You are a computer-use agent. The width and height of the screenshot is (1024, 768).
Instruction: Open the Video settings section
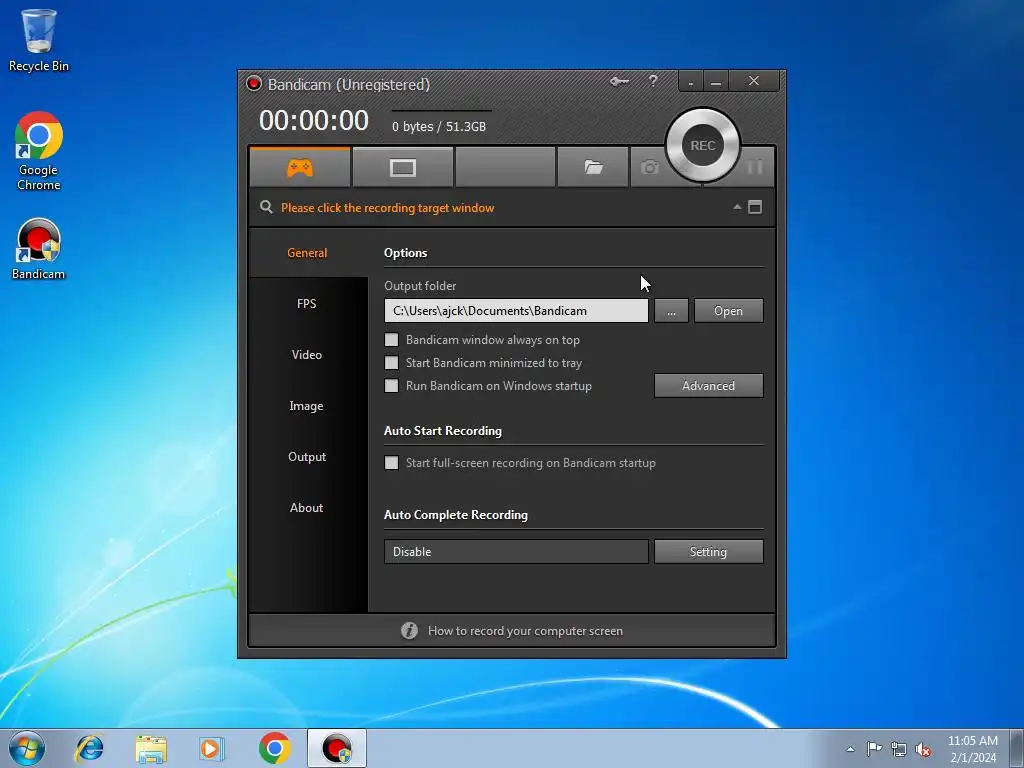(306, 355)
